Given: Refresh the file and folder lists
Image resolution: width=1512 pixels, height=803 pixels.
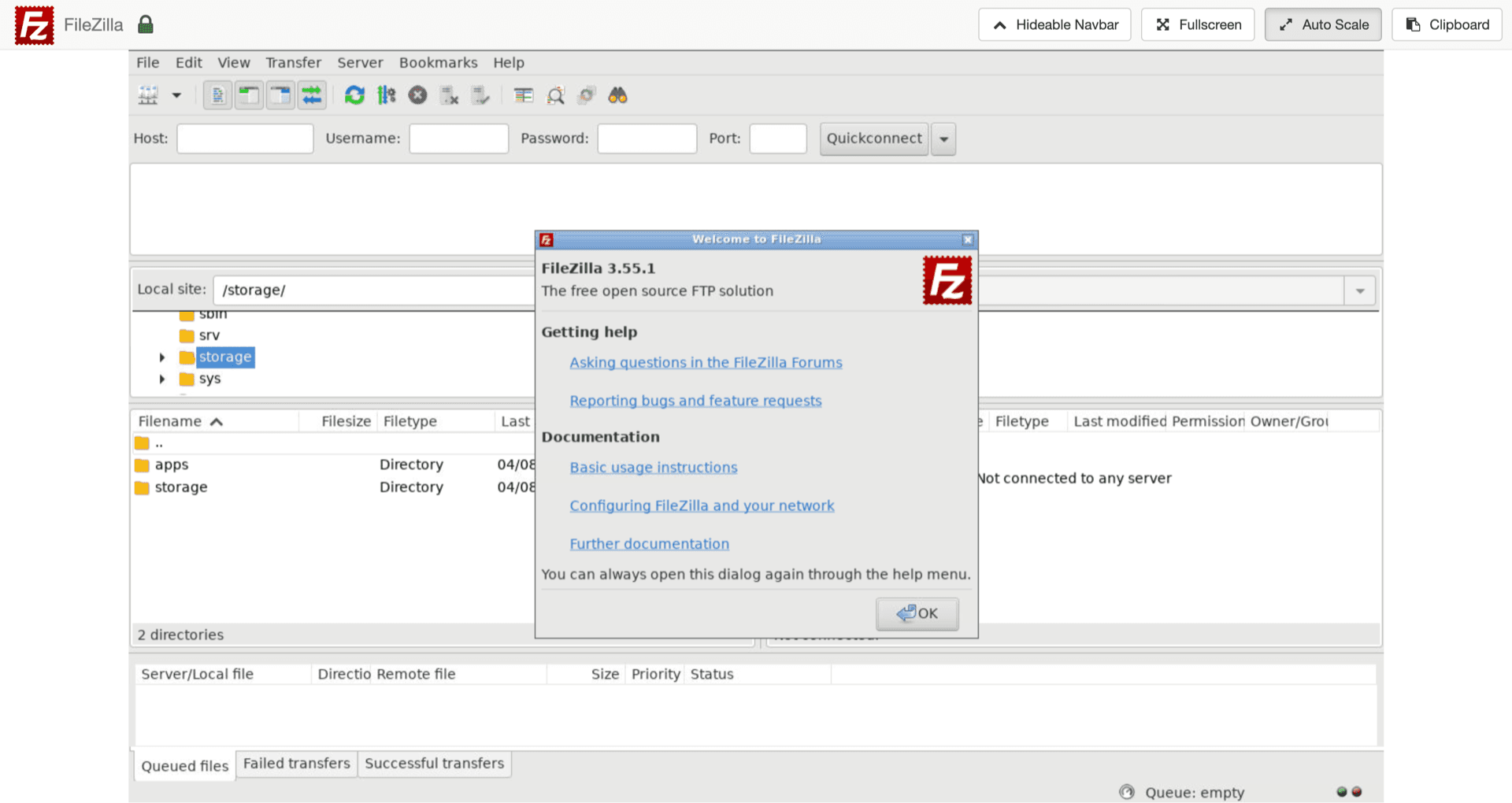Looking at the screenshot, I should pos(354,95).
